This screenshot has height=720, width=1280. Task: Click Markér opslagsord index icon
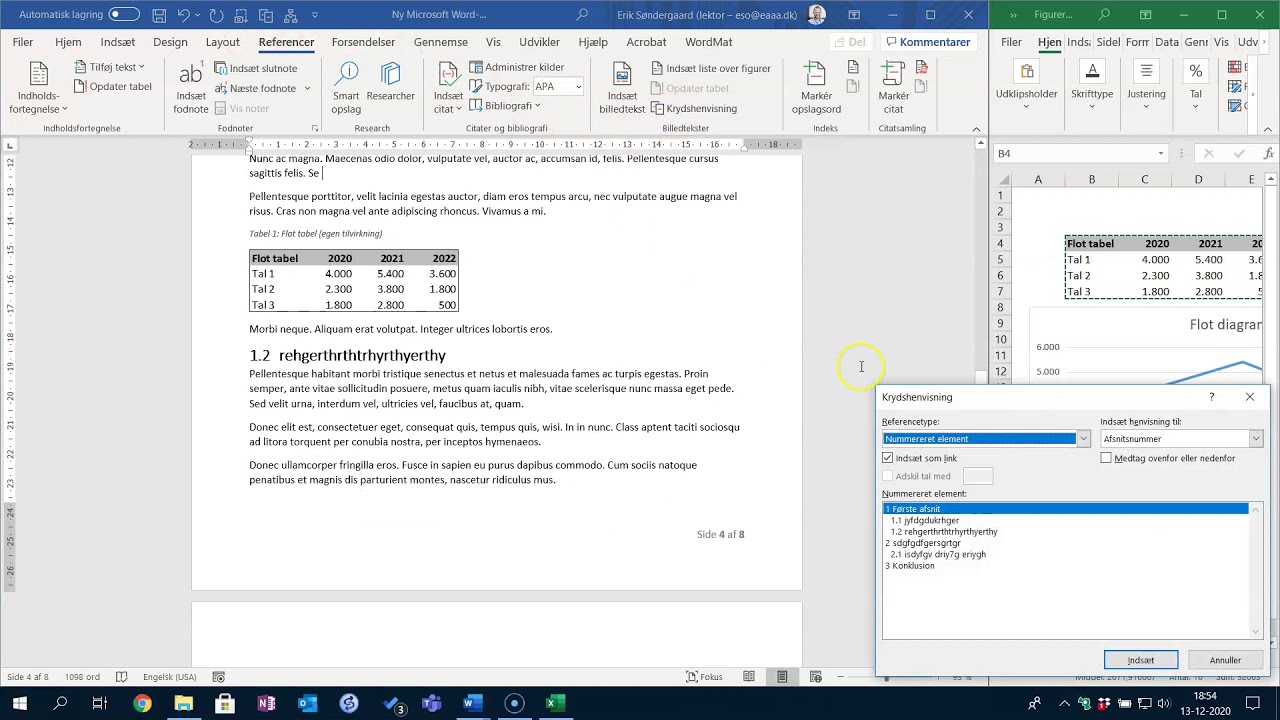click(x=816, y=88)
